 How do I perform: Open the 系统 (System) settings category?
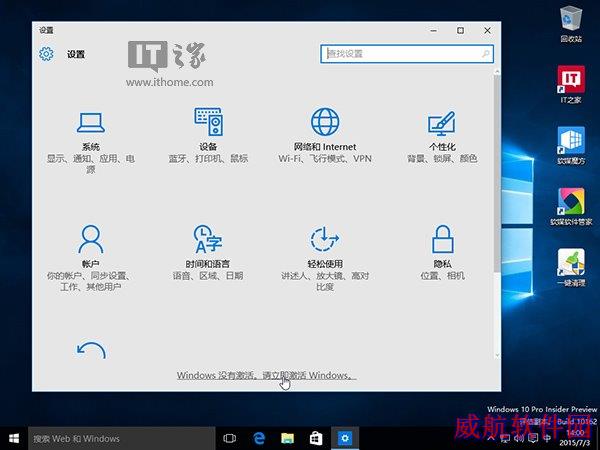[x=91, y=142]
